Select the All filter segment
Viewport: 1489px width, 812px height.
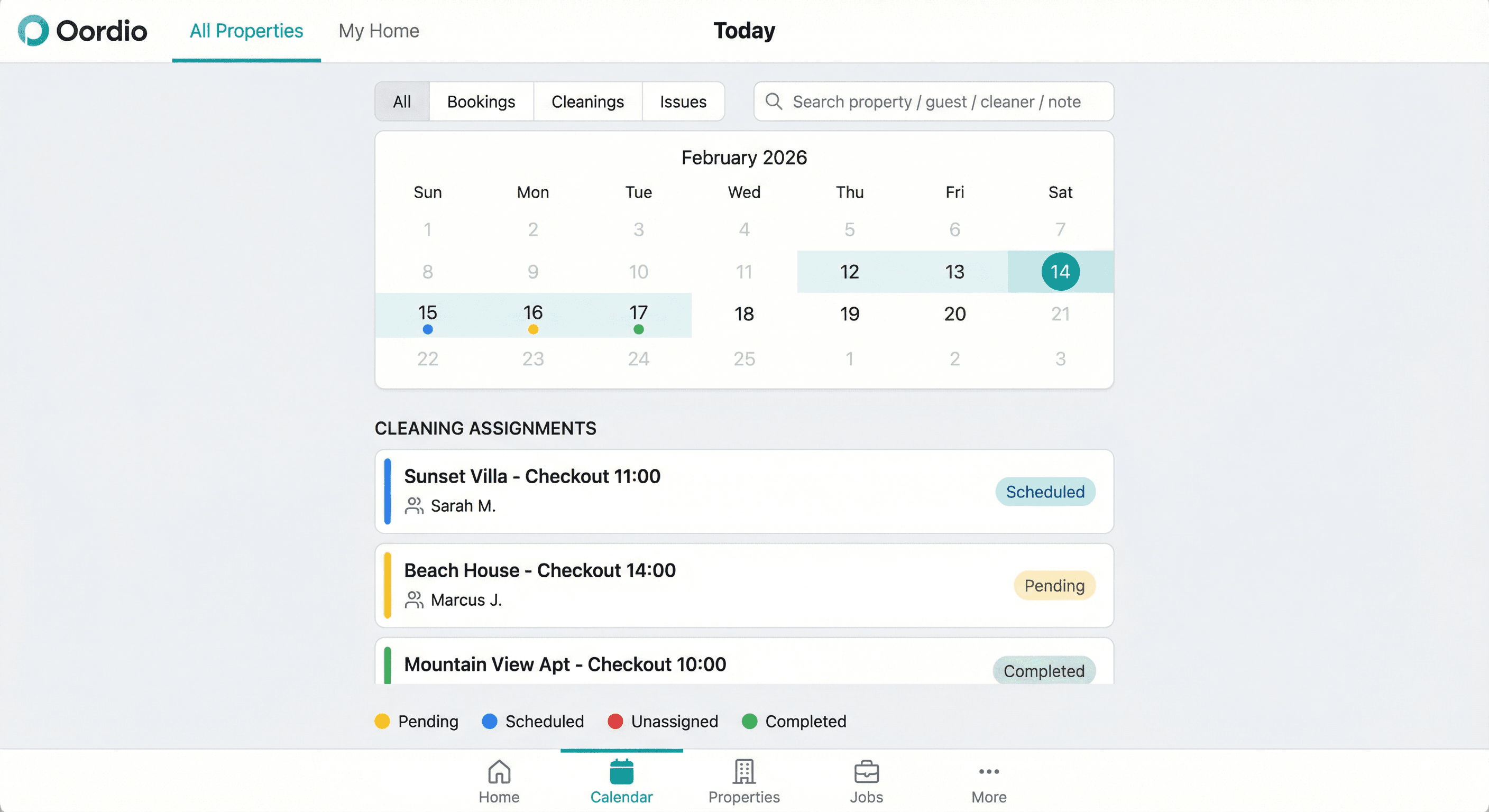(x=402, y=101)
